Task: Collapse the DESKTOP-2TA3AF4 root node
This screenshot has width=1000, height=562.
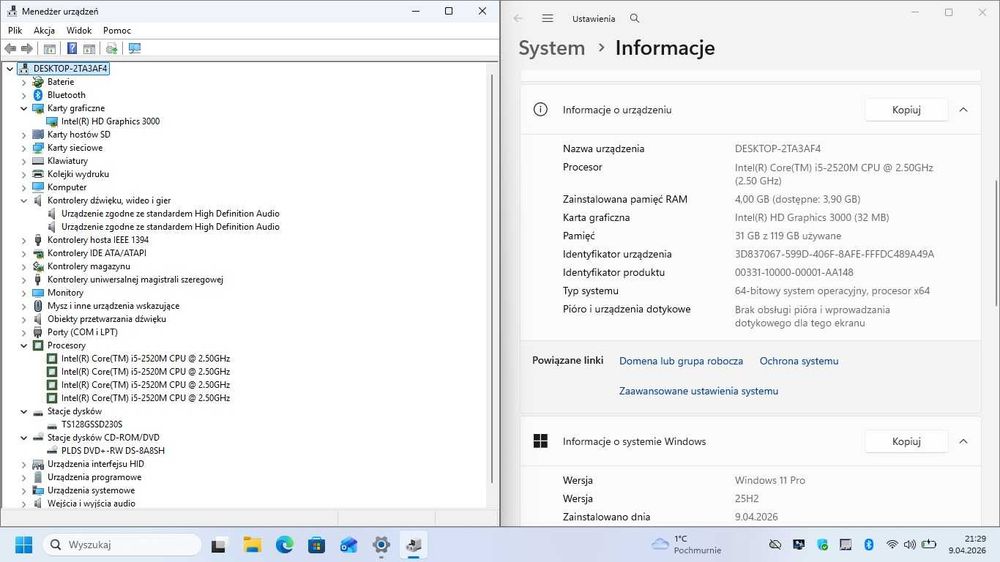Action: coord(10,69)
